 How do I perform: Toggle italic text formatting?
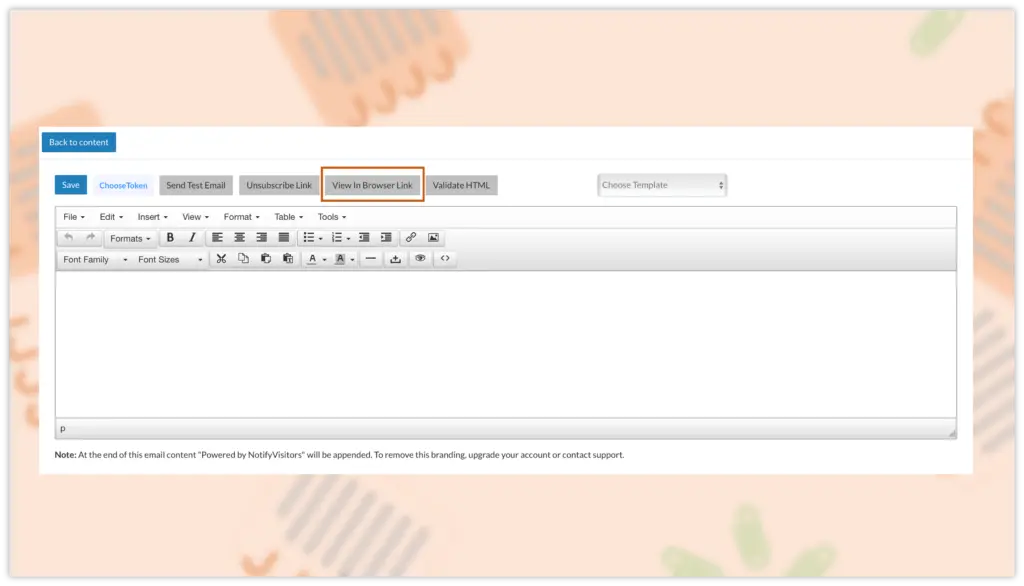click(x=192, y=238)
